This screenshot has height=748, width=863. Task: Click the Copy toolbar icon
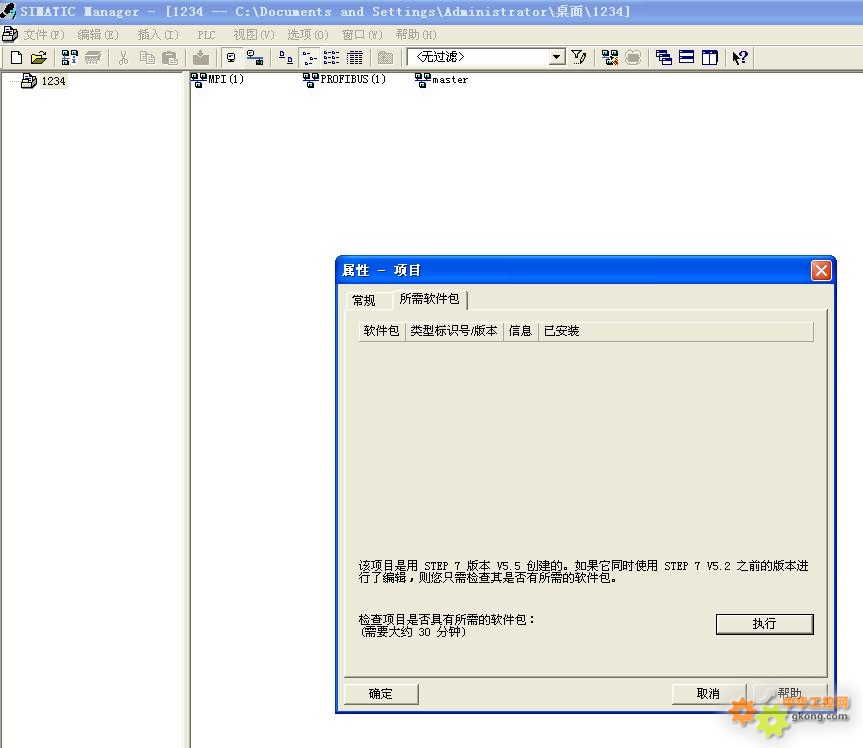[x=147, y=57]
